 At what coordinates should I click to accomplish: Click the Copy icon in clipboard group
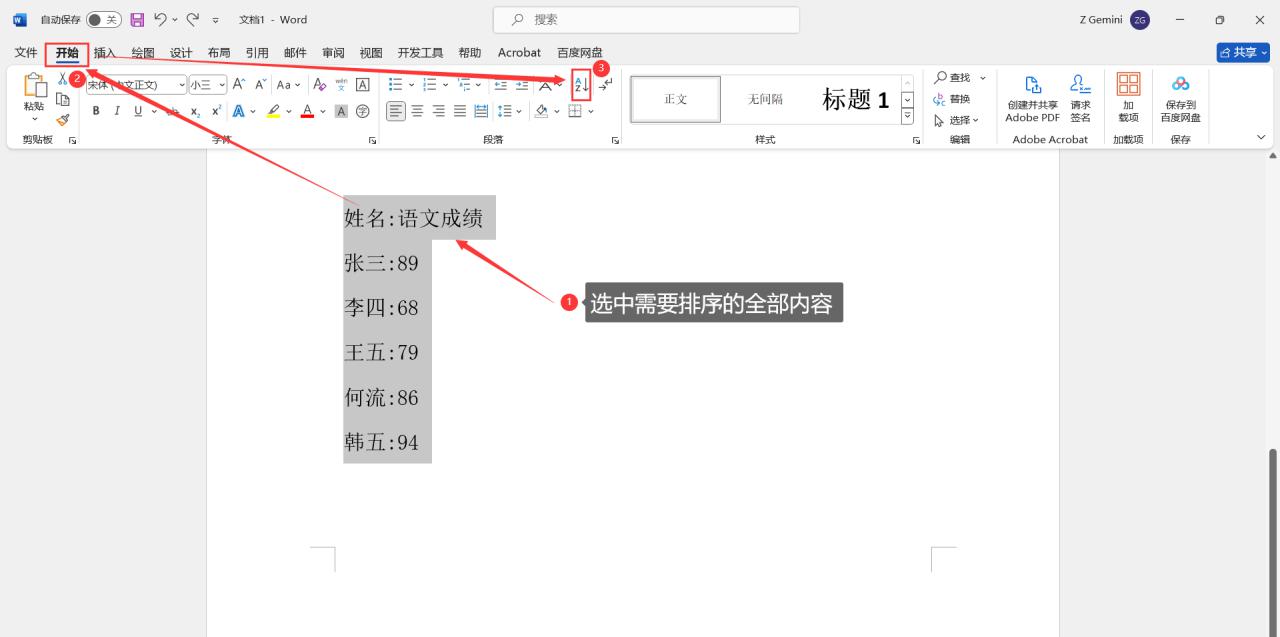click(x=62, y=99)
